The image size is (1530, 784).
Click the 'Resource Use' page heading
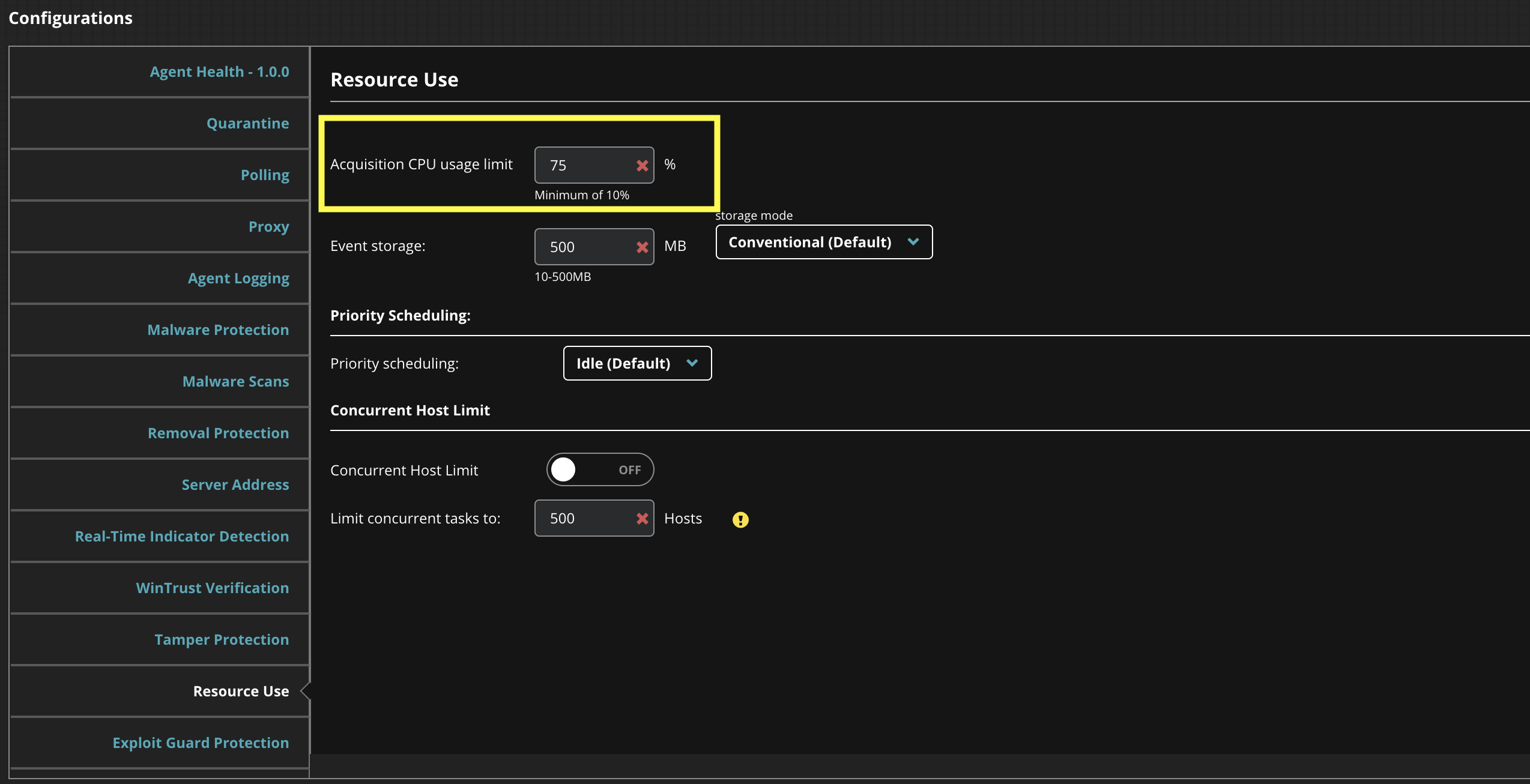point(395,80)
